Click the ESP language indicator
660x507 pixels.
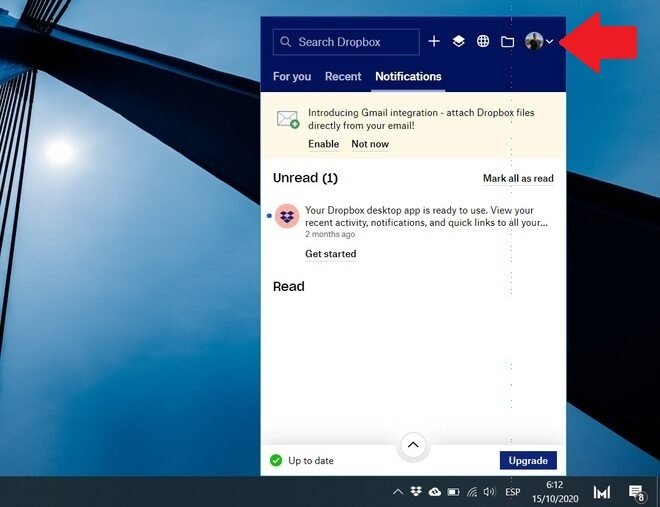click(512, 492)
